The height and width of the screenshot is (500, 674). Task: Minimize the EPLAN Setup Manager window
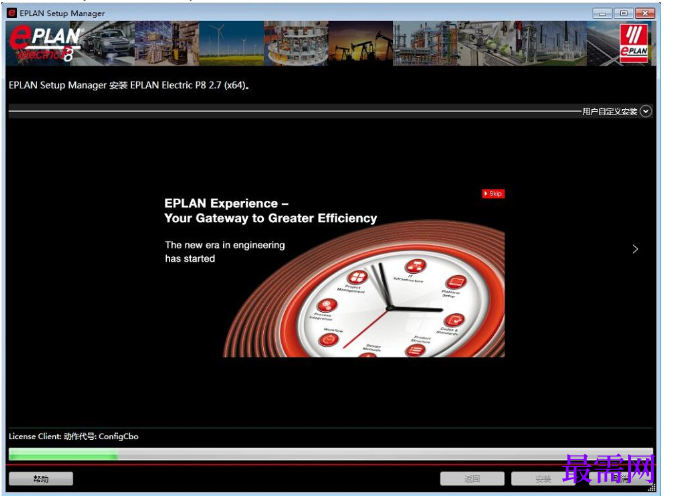(602, 13)
